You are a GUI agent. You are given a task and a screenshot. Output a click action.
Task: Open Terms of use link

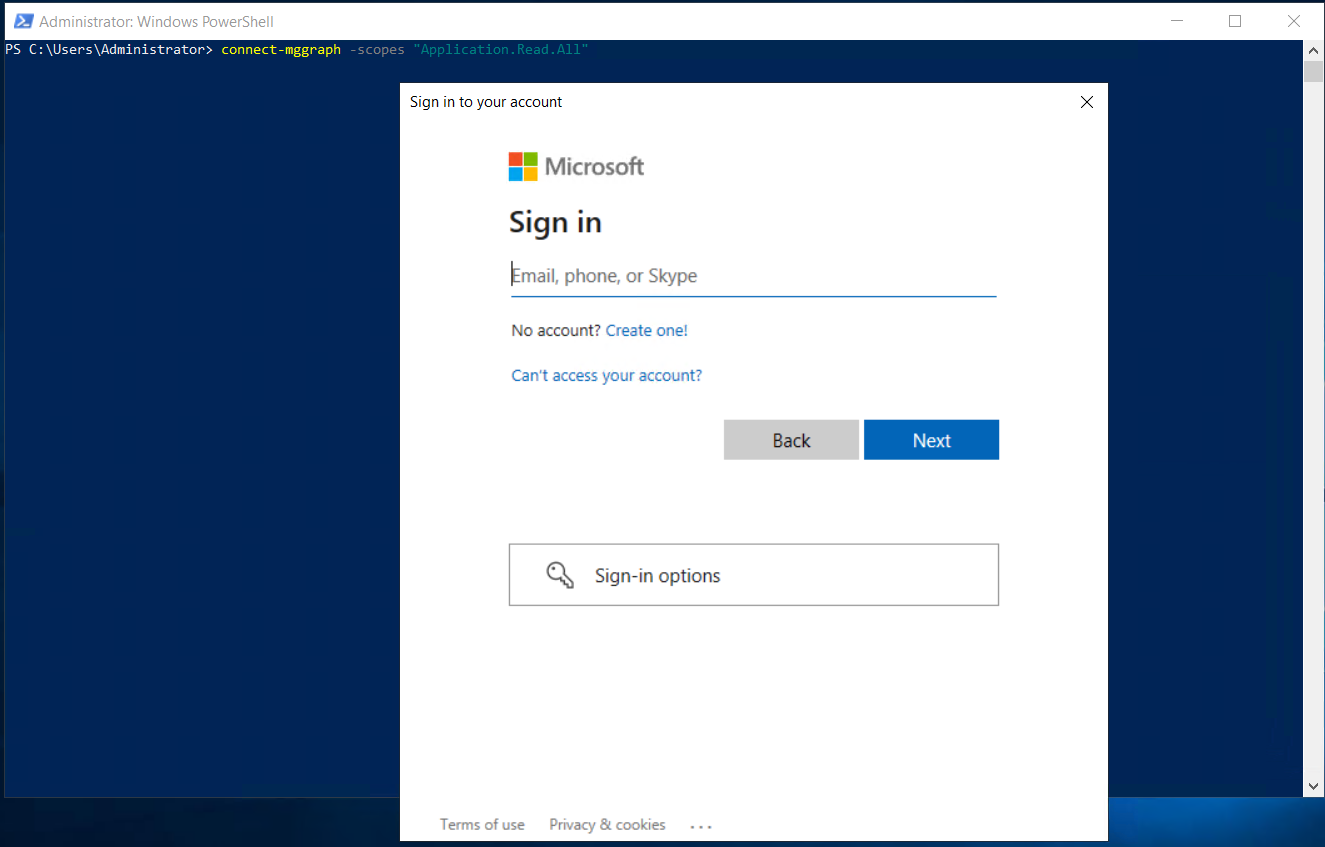482,825
